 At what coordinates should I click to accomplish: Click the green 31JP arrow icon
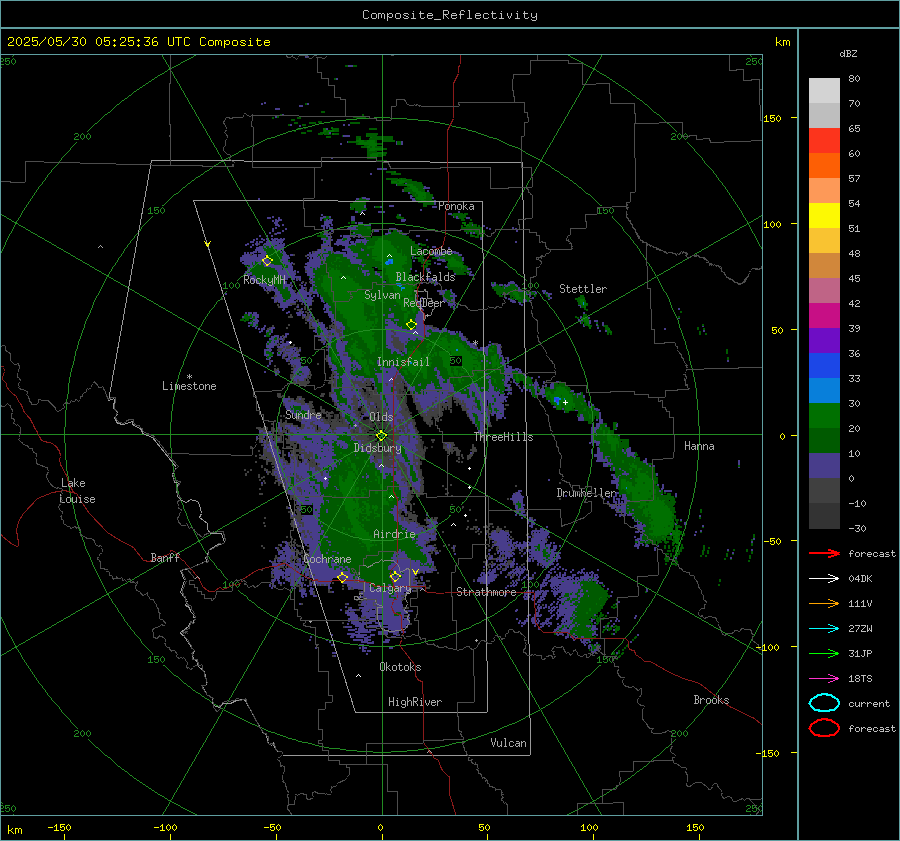tap(824, 653)
